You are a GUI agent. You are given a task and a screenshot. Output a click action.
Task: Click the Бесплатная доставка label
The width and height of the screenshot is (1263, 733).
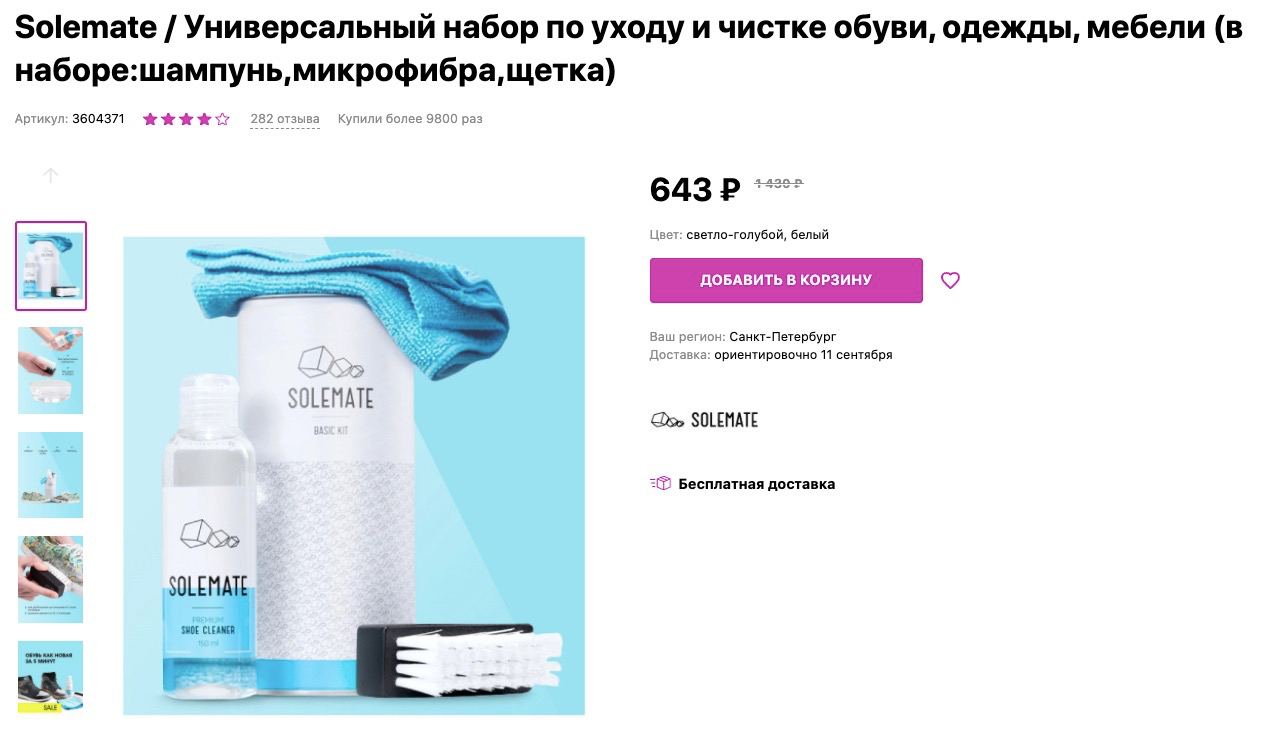(x=757, y=484)
